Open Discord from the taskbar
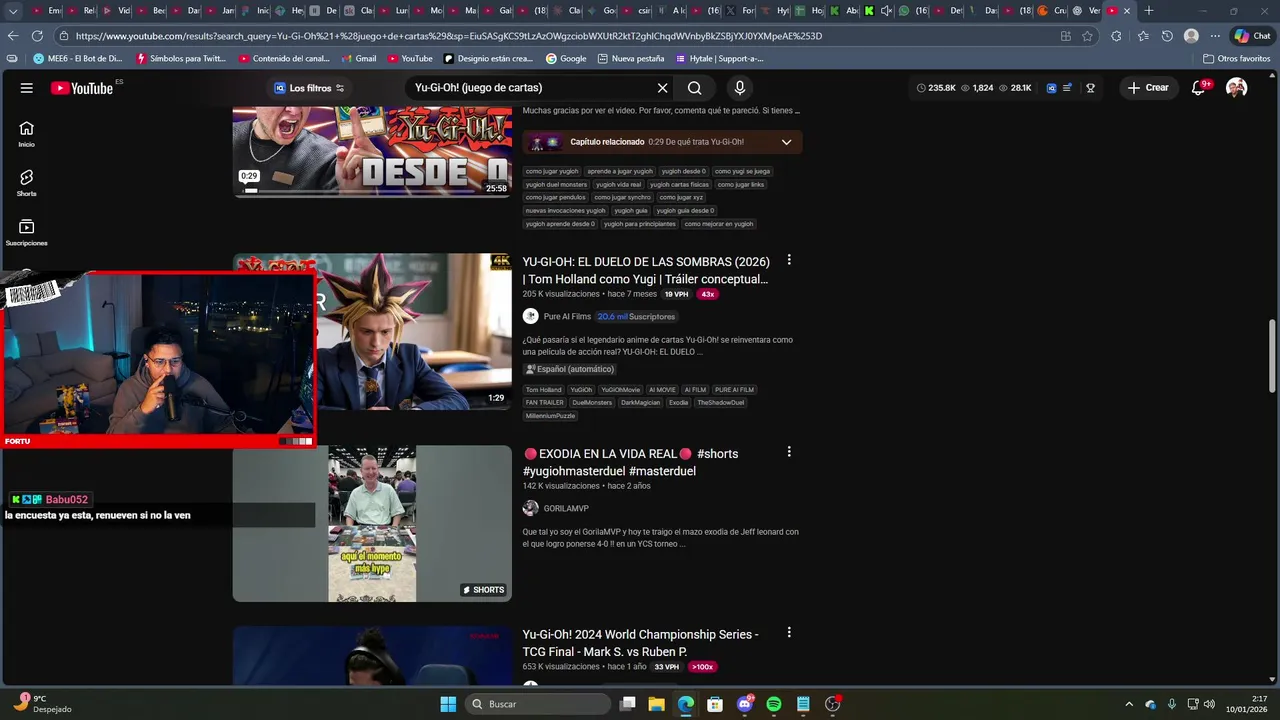Screen dimensions: 1280x720 [x=744, y=704]
